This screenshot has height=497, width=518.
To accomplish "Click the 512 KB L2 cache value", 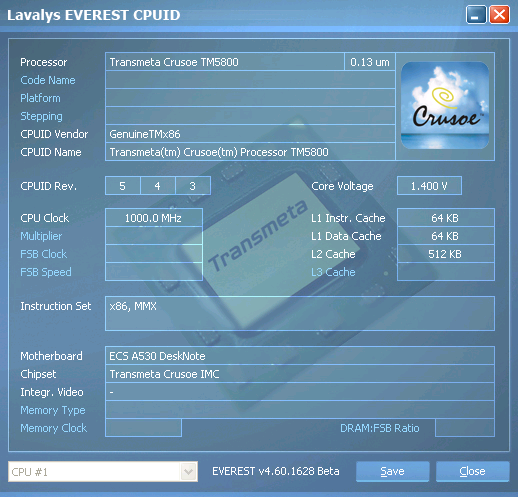I will tap(445, 254).
